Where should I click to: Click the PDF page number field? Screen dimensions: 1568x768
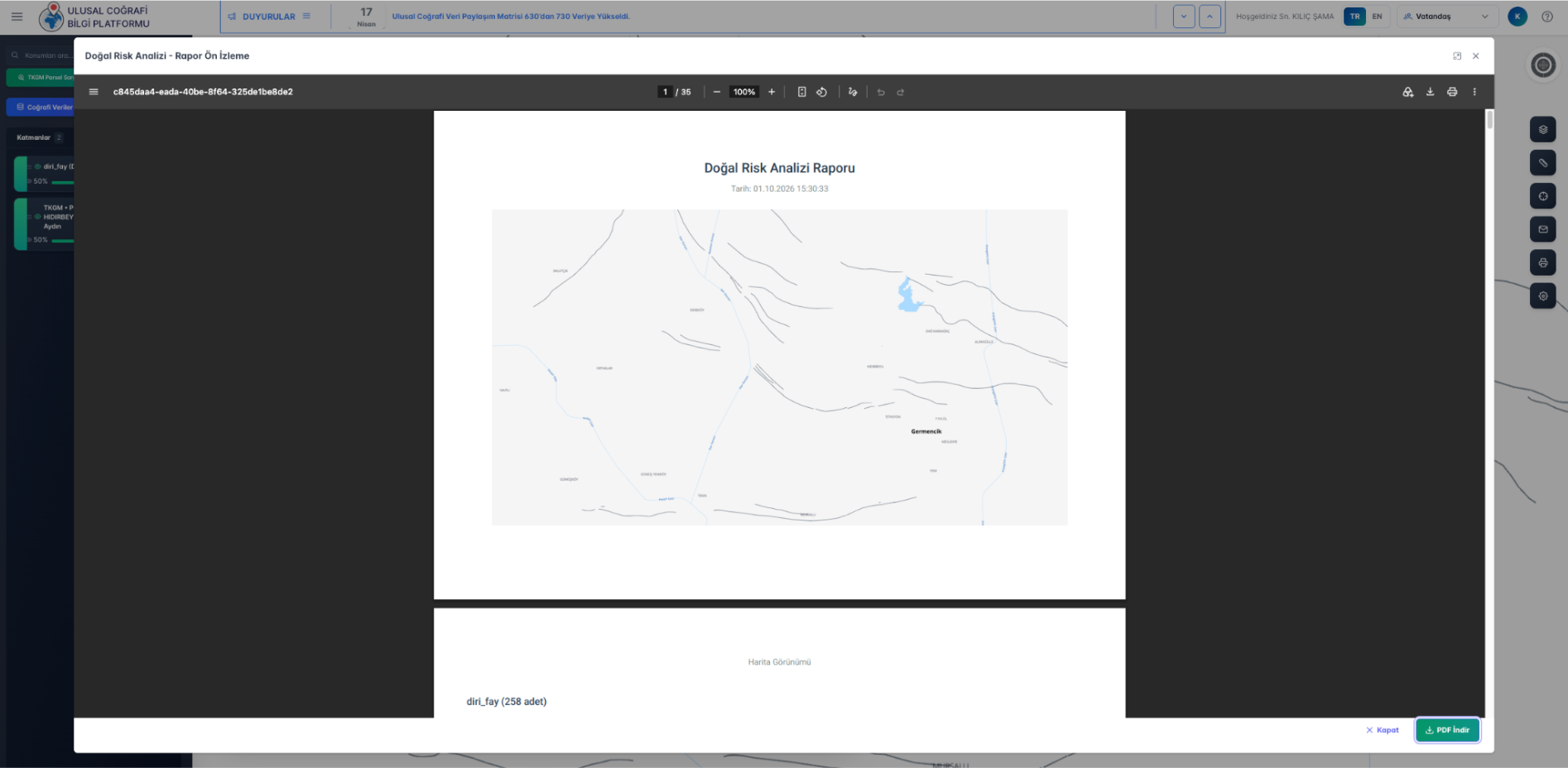pos(665,92)
